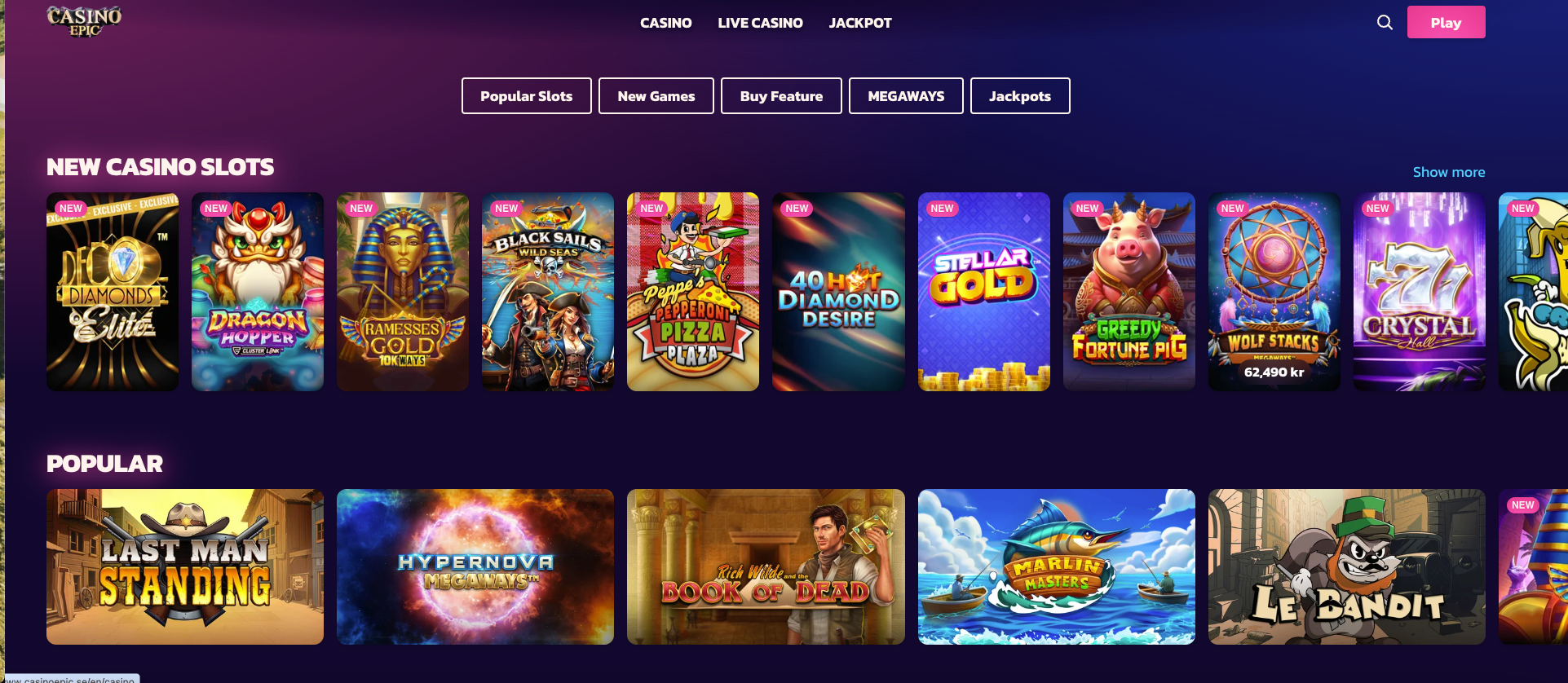Open Stellar Gold game thumbnail
Screen dimensions: 1568x683
984,292
